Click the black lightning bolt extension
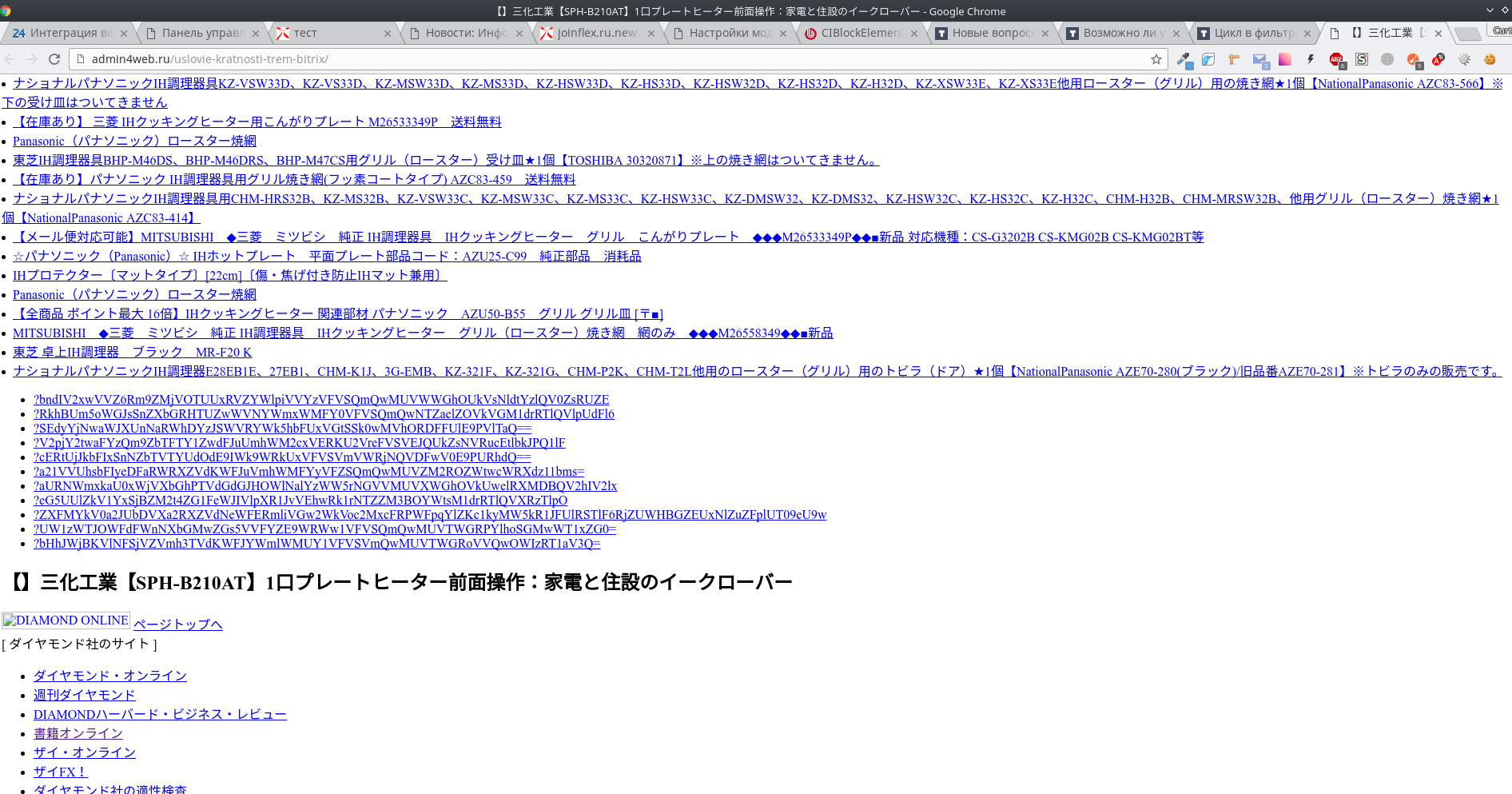This screenshot has width=1512, height=794. 1311,59
